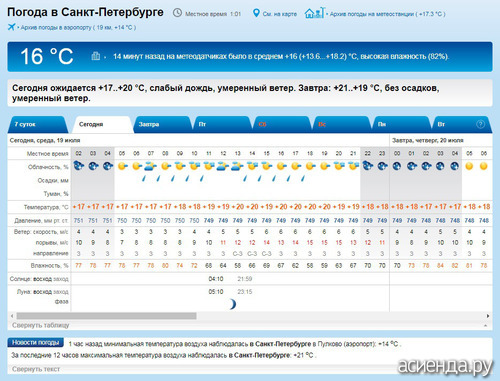Open См. на карте link
The image size is (500, 381).
[x=280, y=14]
